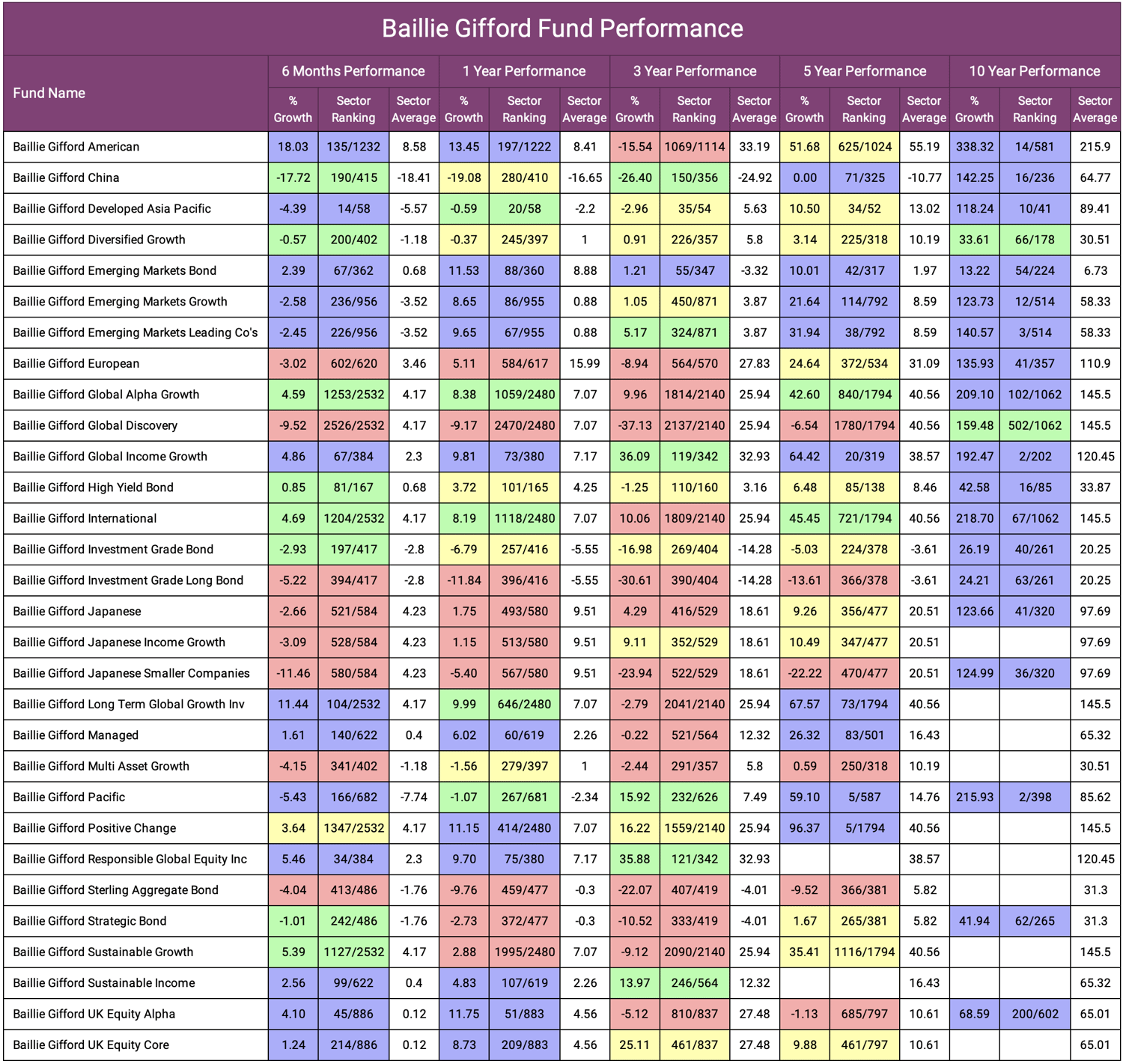Select the 135/1232 sector ranking cell
This screenshot has width=1123, height=1064.
click(x=353, y=147)
